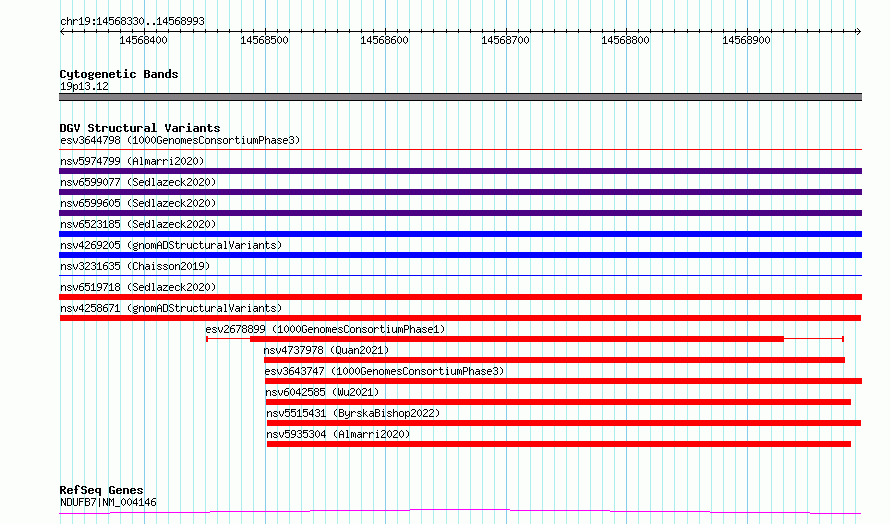This screenshot has width=890, height=524.
Task: Click the red bar for nsv6519718
Action: pyautogui.click(x=460, y=297)
